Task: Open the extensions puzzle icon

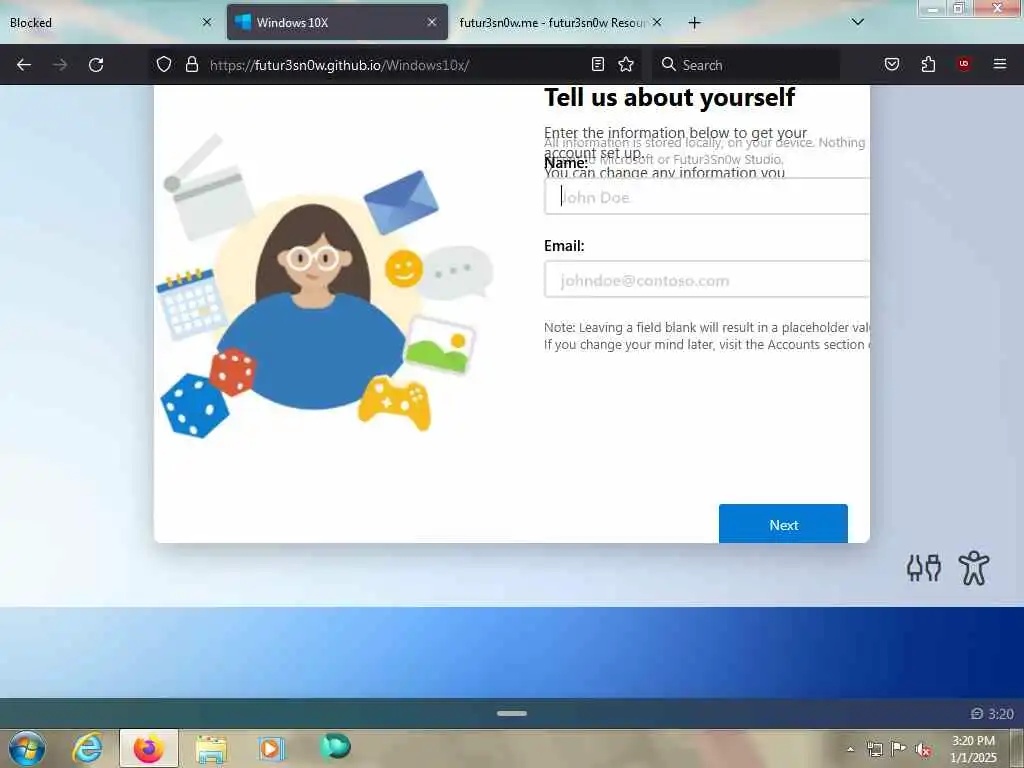Action: click(x=928, y=64)
